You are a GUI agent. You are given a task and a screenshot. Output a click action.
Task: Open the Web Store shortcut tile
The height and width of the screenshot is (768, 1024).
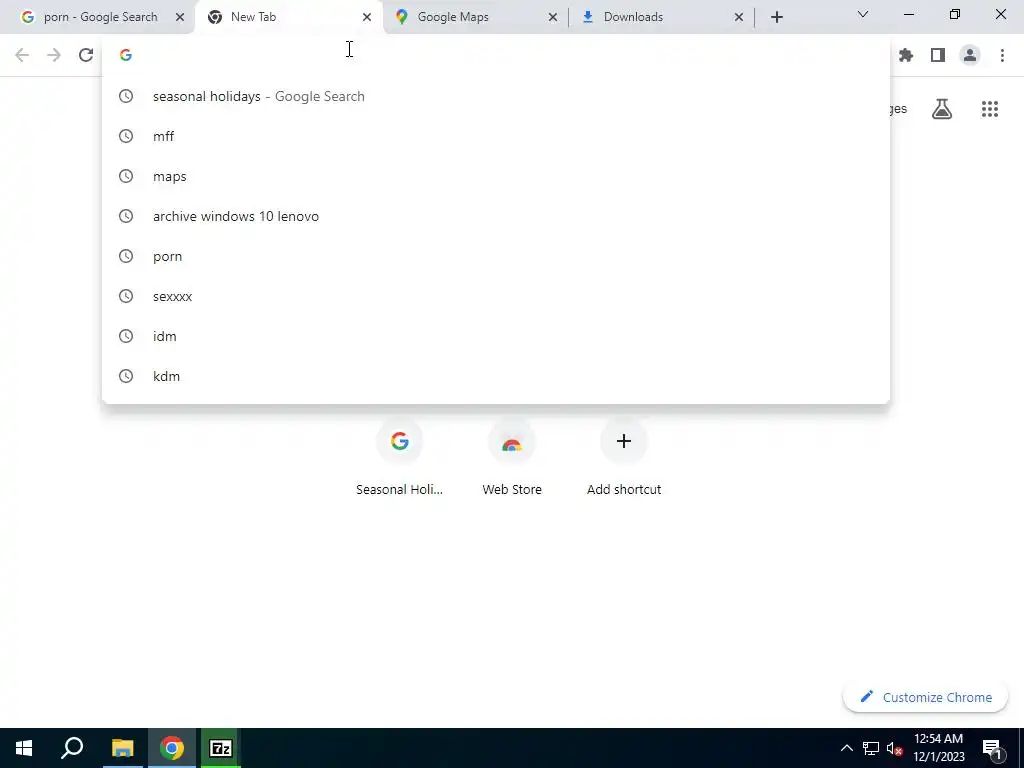[512, 458]
